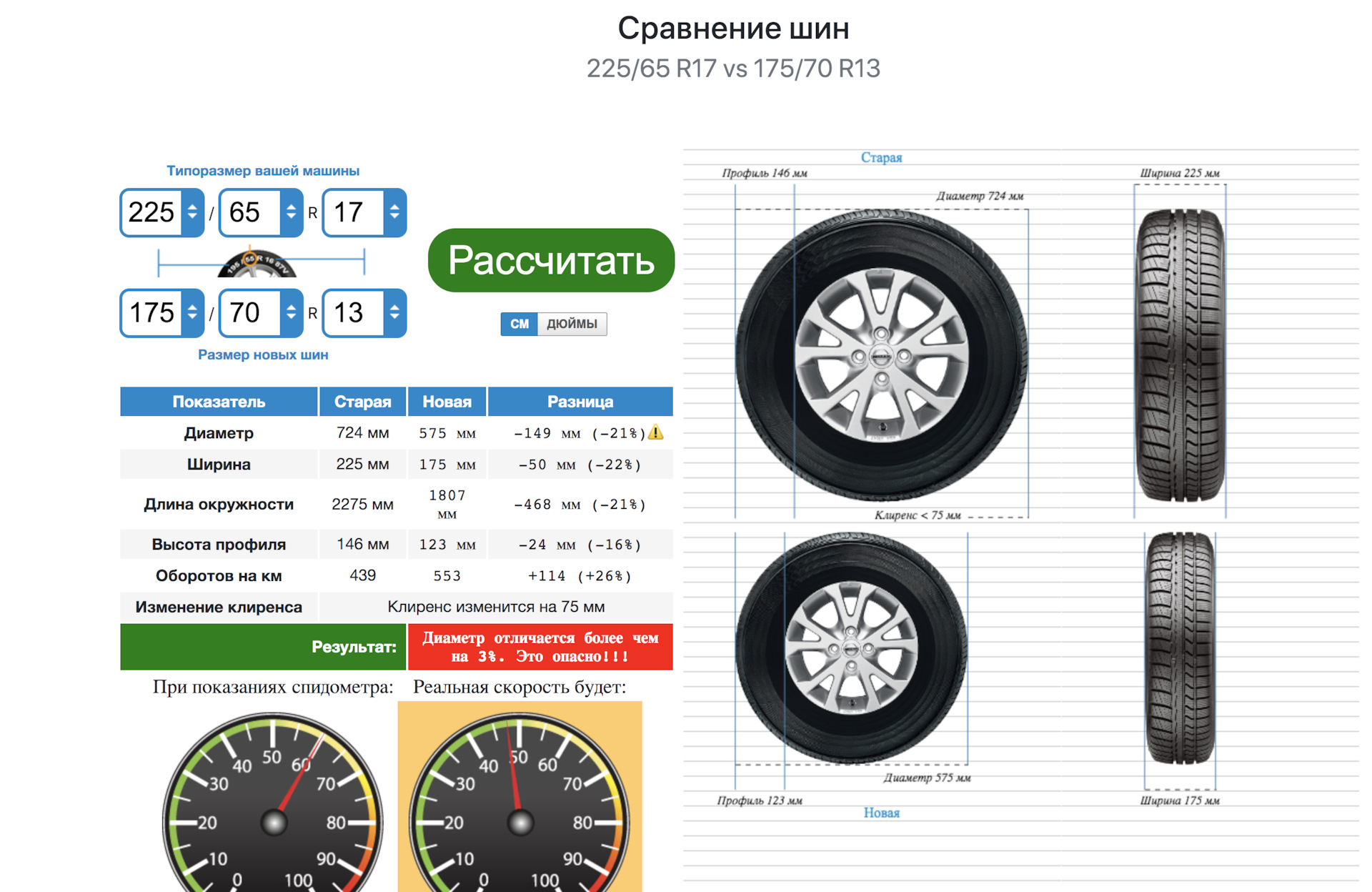Click the Клиренс < 75 мм diagram label
Image resolution: width=1372 pixels, height=892 pixels.
click(918, 515)
